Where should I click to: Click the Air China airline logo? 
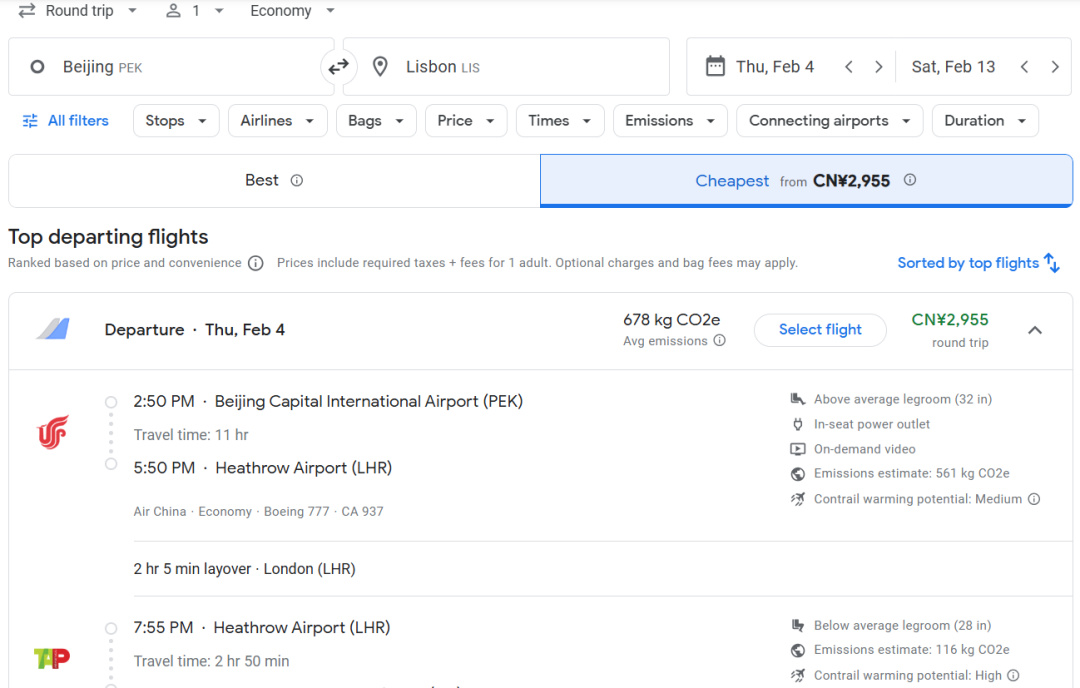[52, 432]
